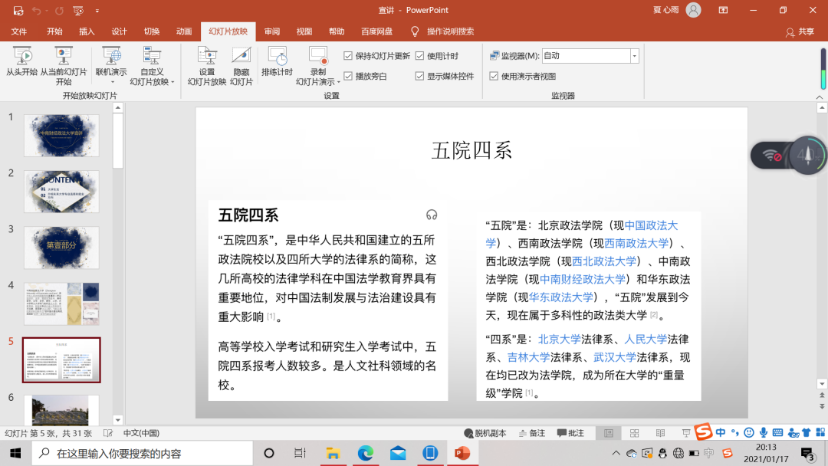Switch to 设计 tab
This screenshot has height=466, width=828.
(119, 32)
